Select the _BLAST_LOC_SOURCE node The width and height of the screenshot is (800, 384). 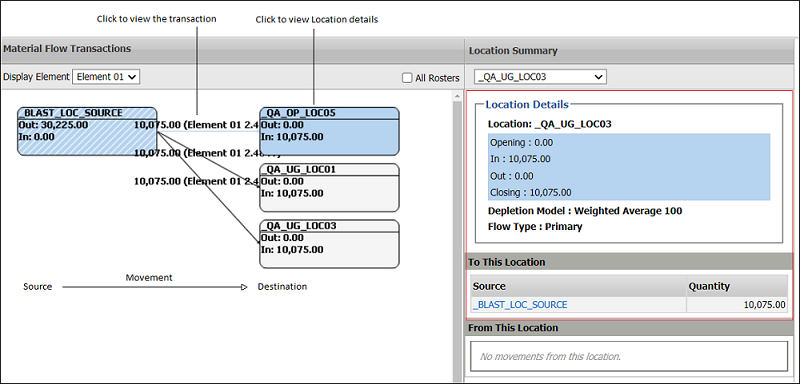click(87, 131)
